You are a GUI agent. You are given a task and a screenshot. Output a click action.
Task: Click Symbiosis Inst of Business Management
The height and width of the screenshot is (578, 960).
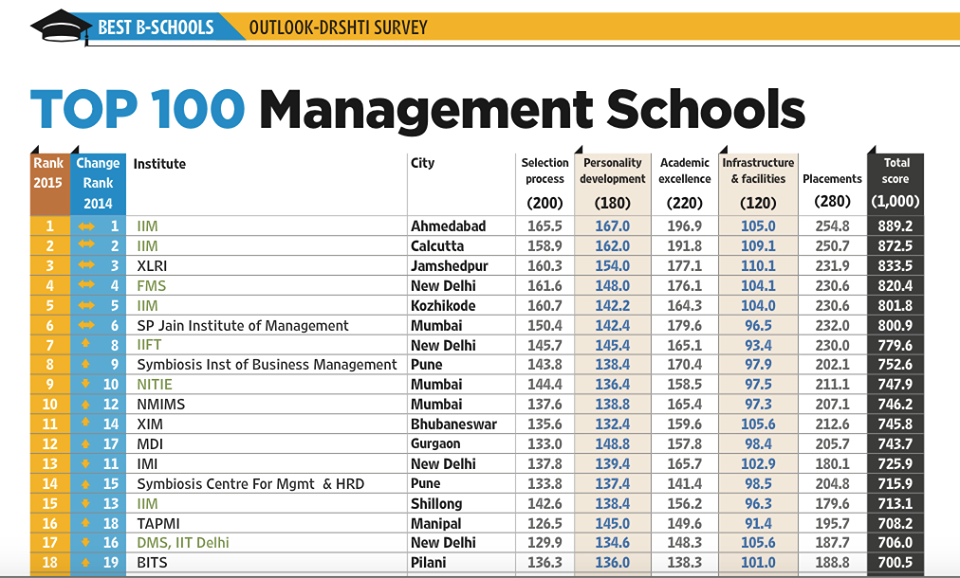tap(267, 365)
